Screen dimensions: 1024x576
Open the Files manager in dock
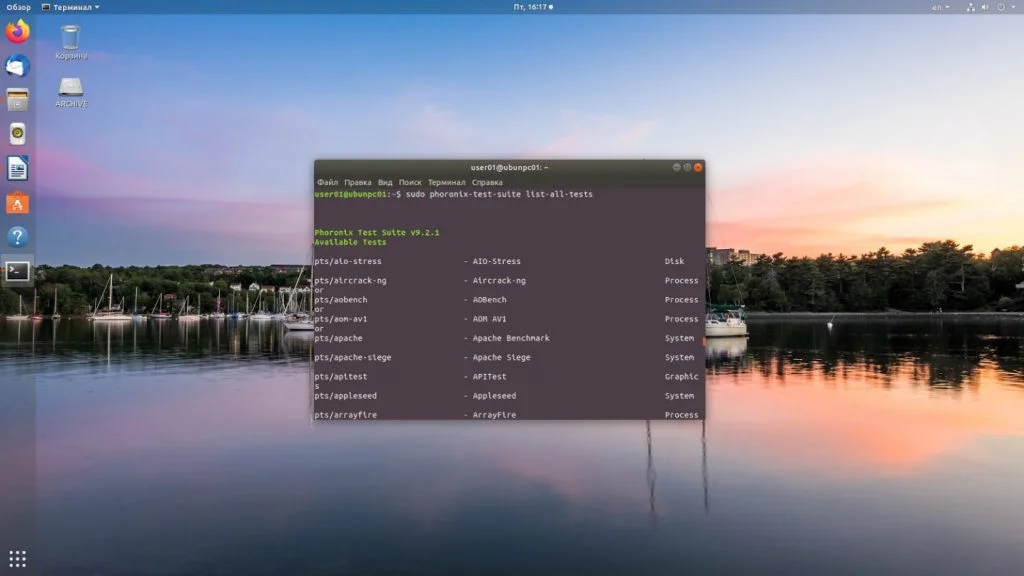[x=18, y=100]
